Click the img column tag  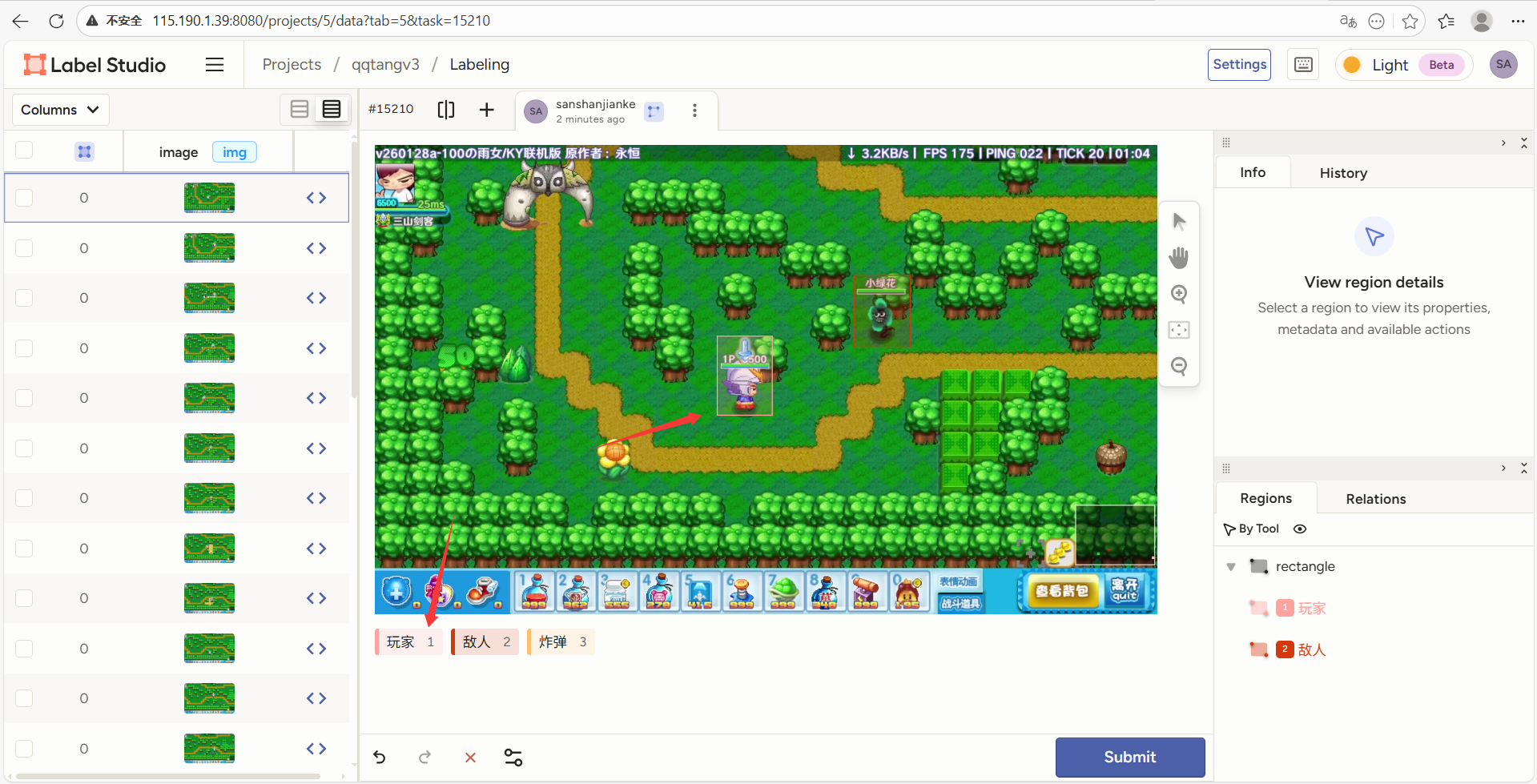(x=235, y=152)
